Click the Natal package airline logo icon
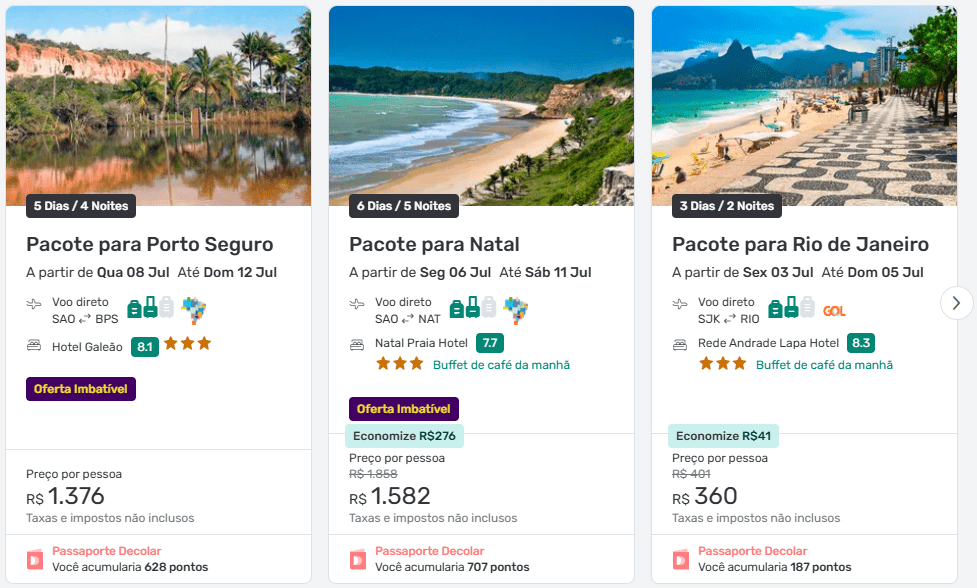 click(515, 309)
